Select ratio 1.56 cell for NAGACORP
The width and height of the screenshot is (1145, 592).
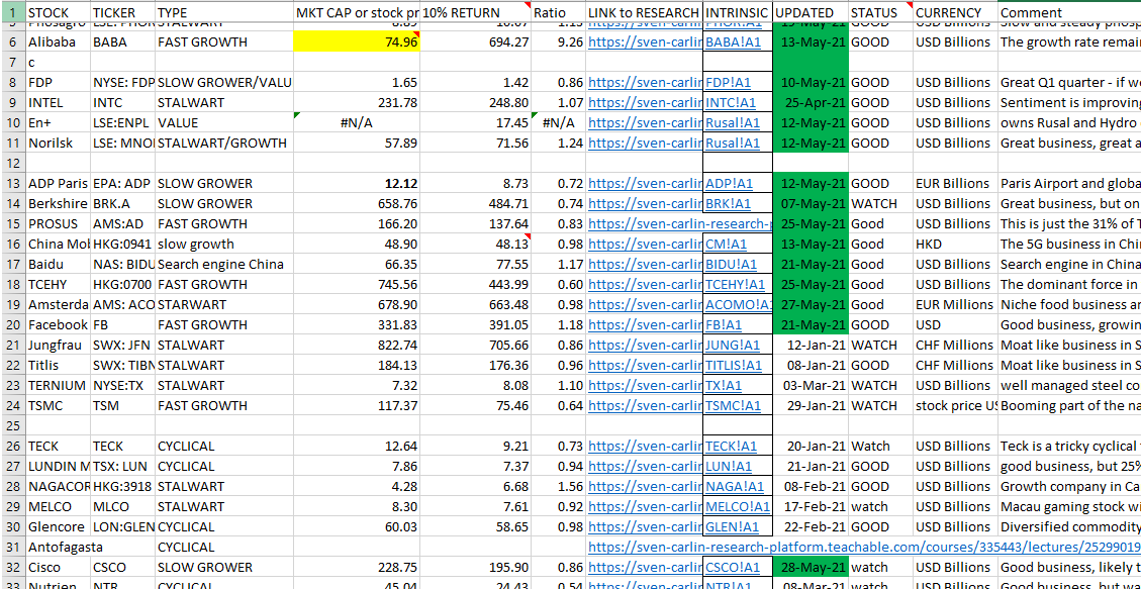tap(559, 486)
